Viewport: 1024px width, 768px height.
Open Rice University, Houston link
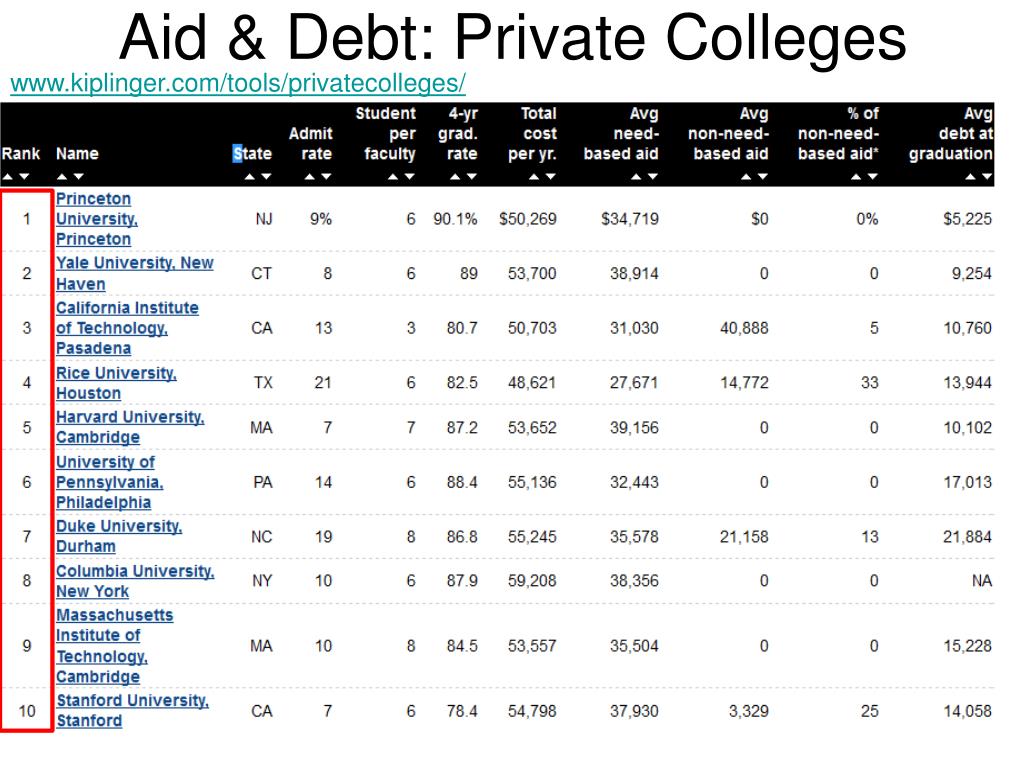pos(116,383)
